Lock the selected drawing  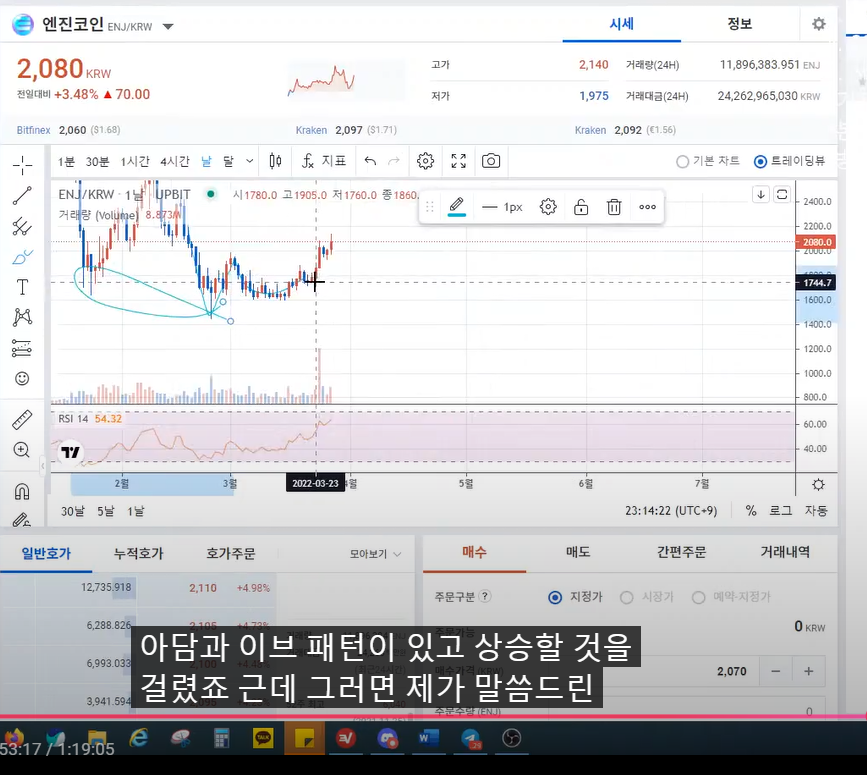coord(581,207)
